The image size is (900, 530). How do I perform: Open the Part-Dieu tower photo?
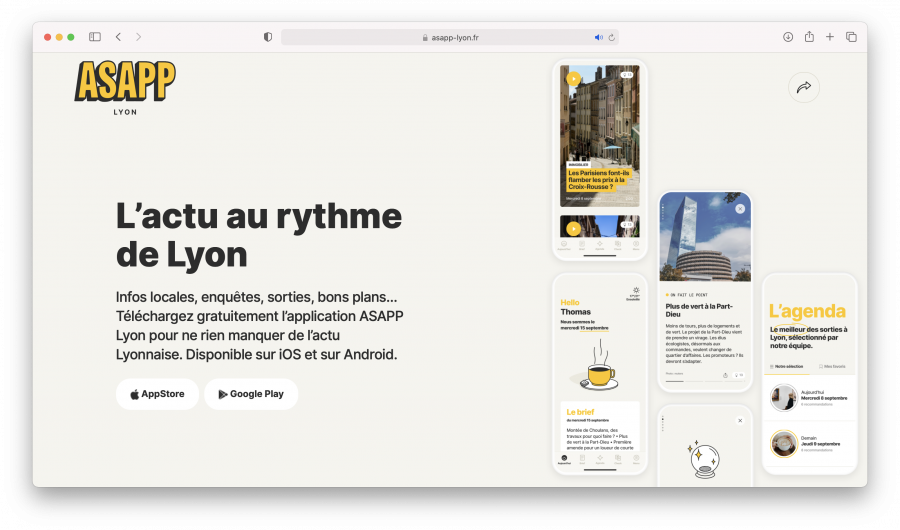[705, 237]
